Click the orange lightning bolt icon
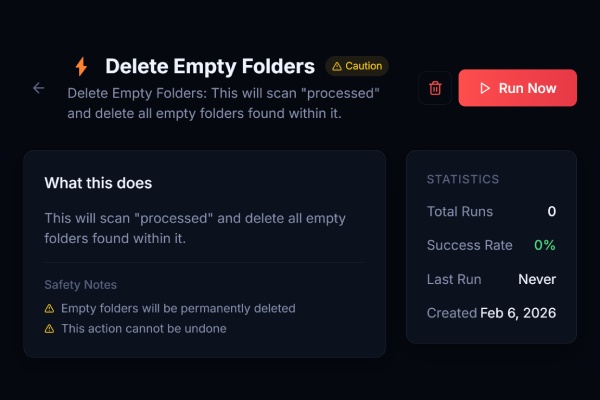This screenshot has width=600, height=400. (81, 66)
